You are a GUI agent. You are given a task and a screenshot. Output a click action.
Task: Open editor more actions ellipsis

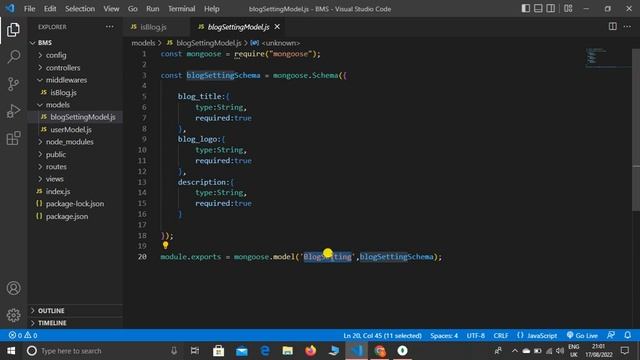pos(627,27)
